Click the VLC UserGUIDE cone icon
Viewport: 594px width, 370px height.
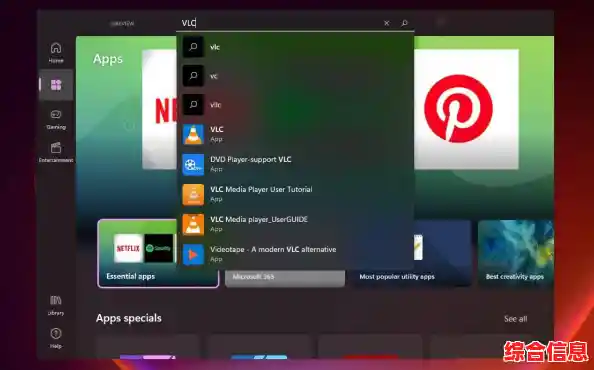193,224
